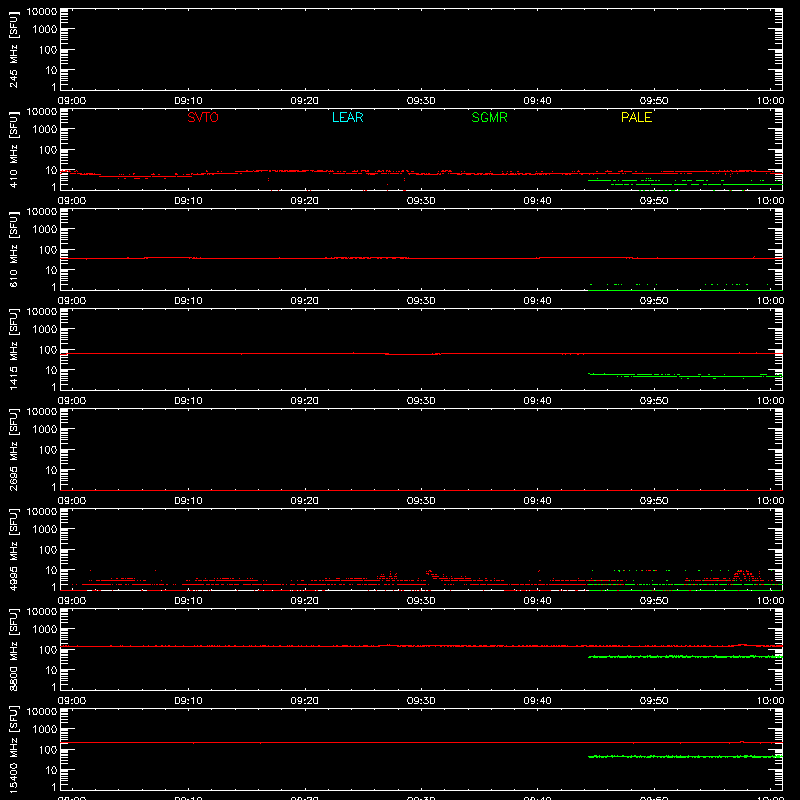Click the red SVTO trace in 15400 MHz panel

(x=421, y=743)
